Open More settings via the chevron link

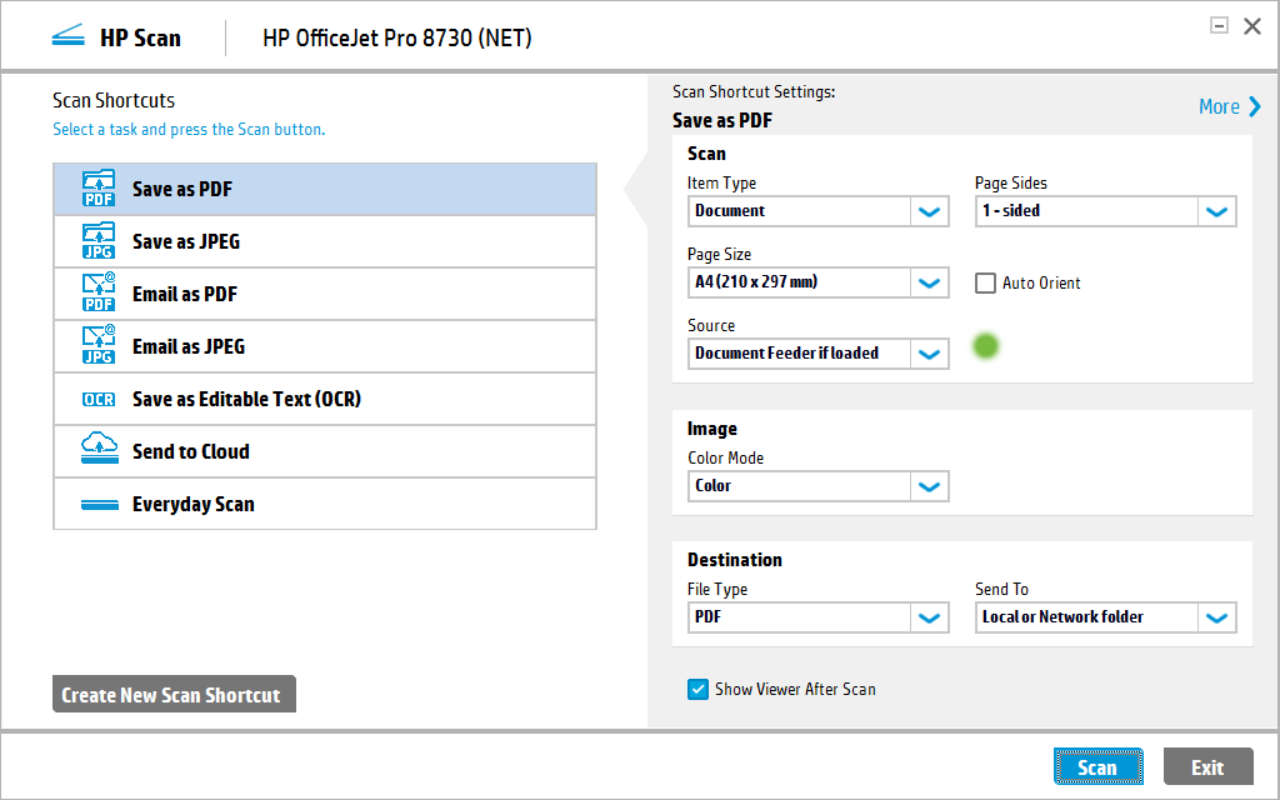click(x=1230, y=106)
